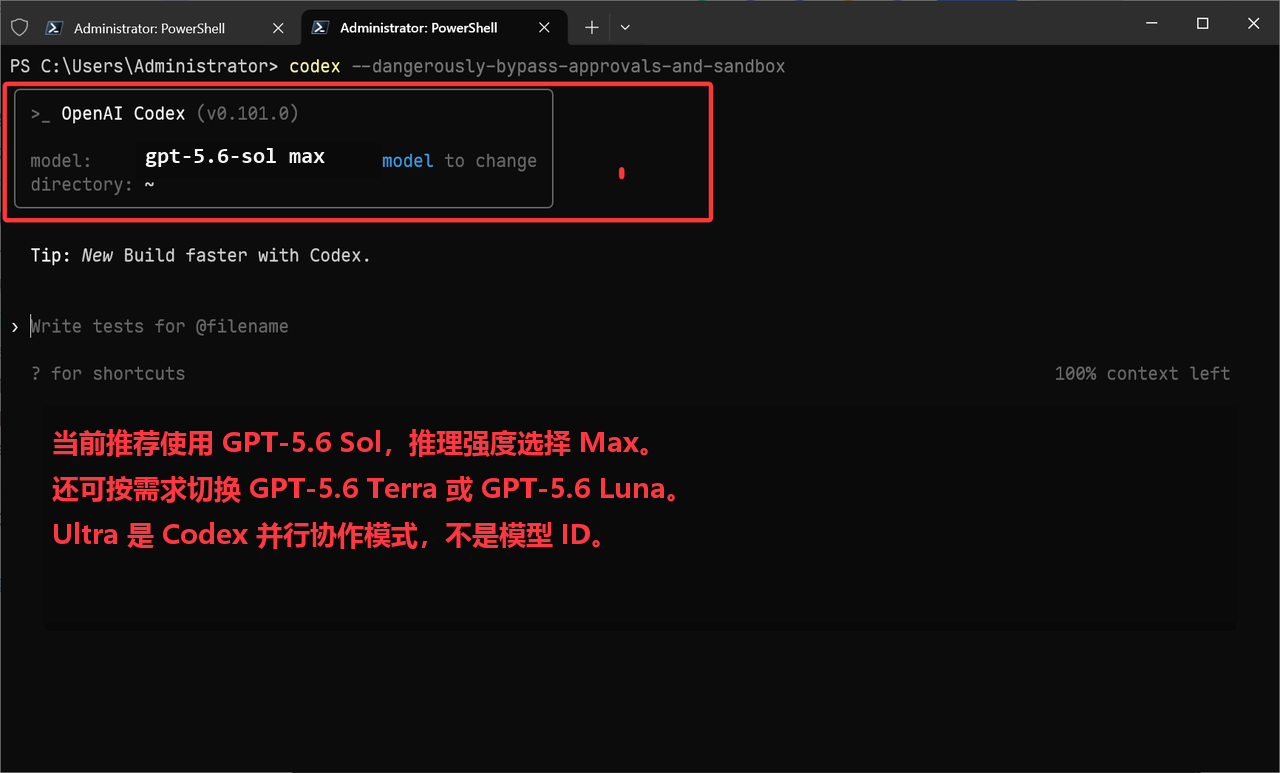Click PowerShell icon on active tab
The height and width of the screenshot is (773, 1280).
[321, 28]
